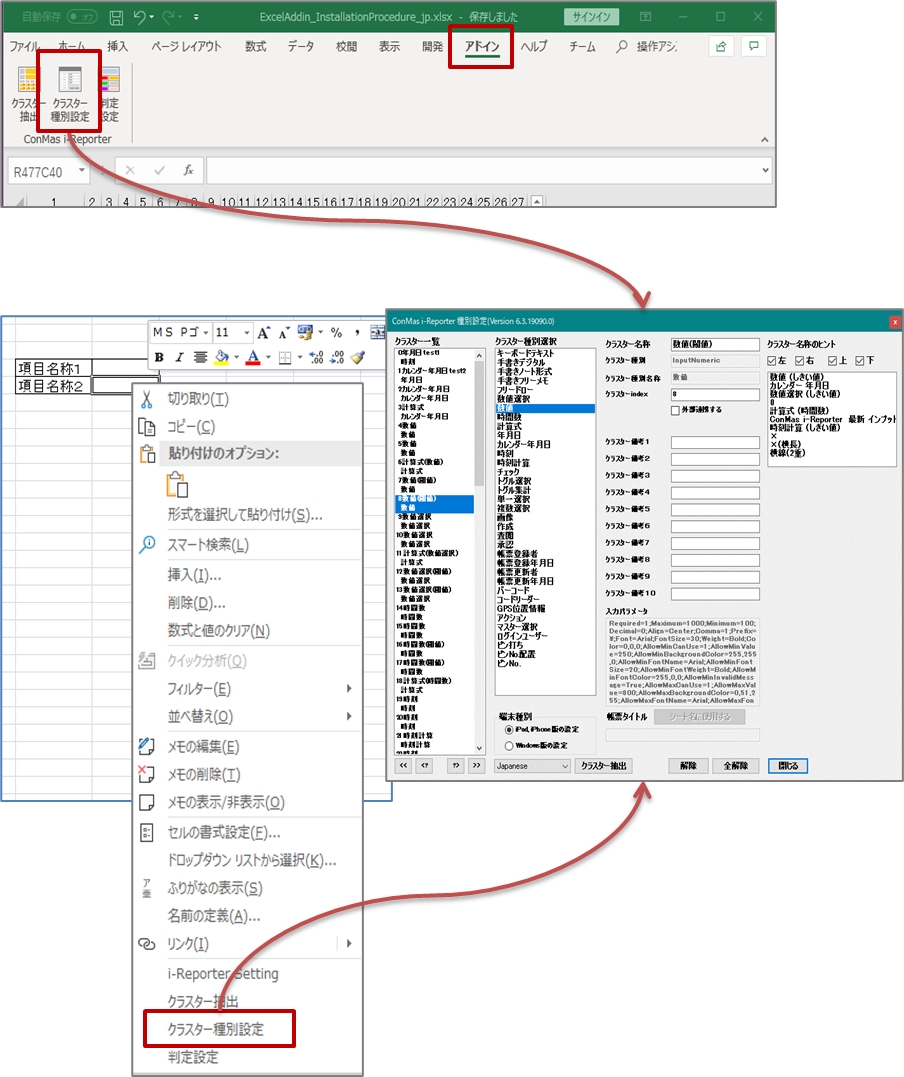Click the center align icon in mini toolbar
The image size is (904, 1077).
point(201,357)
